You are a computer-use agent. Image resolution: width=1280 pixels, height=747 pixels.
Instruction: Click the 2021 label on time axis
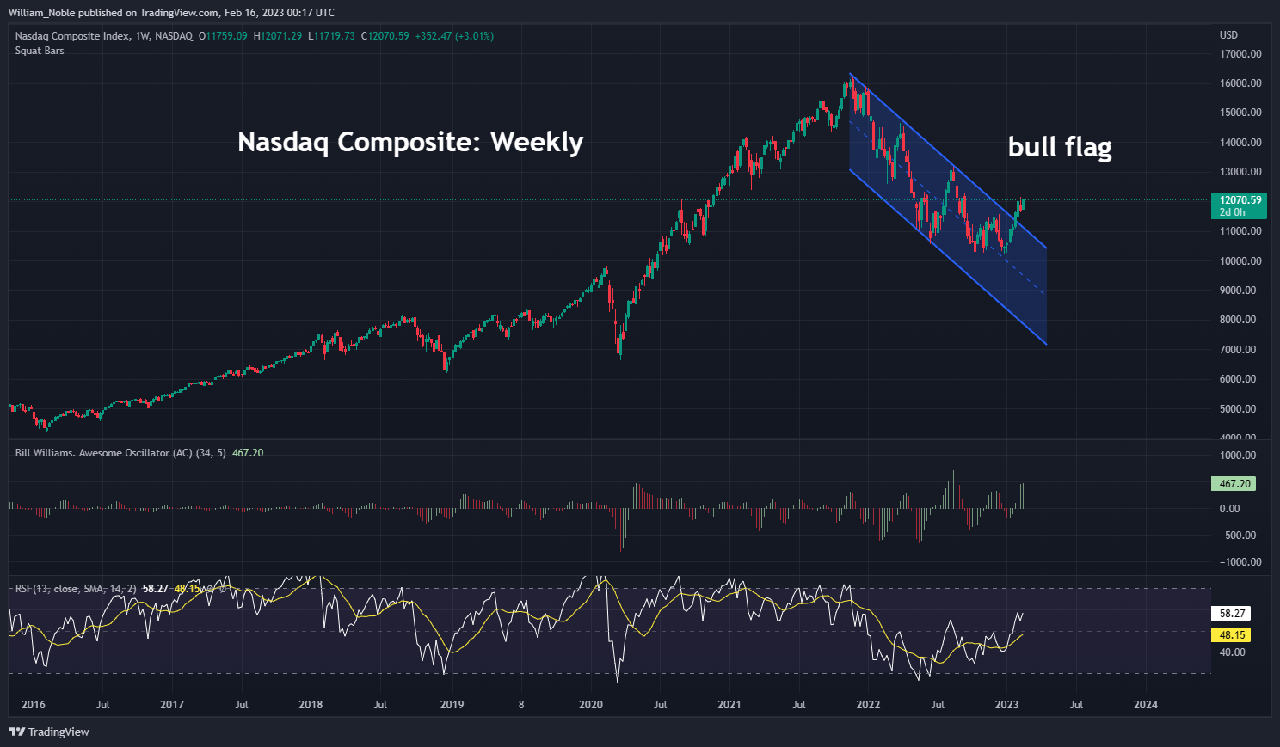tap(730, 704)
